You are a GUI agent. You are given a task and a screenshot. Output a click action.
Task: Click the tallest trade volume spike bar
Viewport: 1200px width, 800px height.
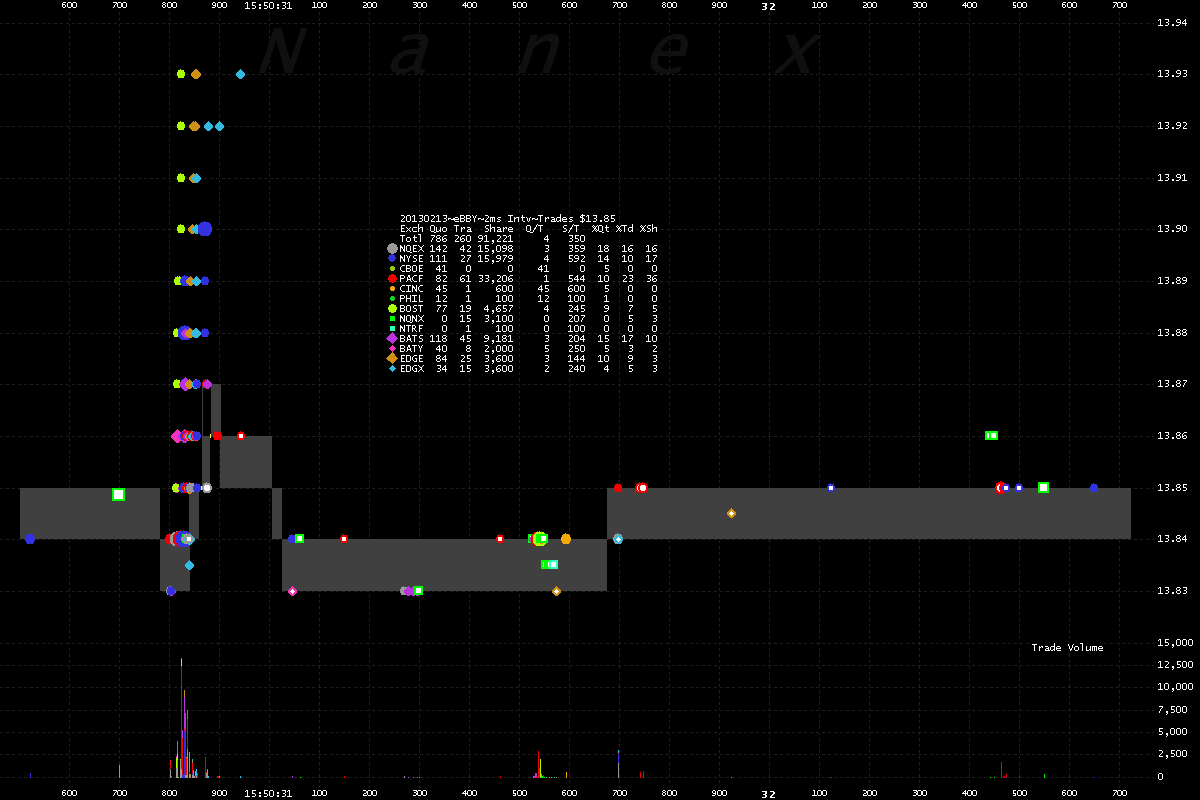coord(181,717)
